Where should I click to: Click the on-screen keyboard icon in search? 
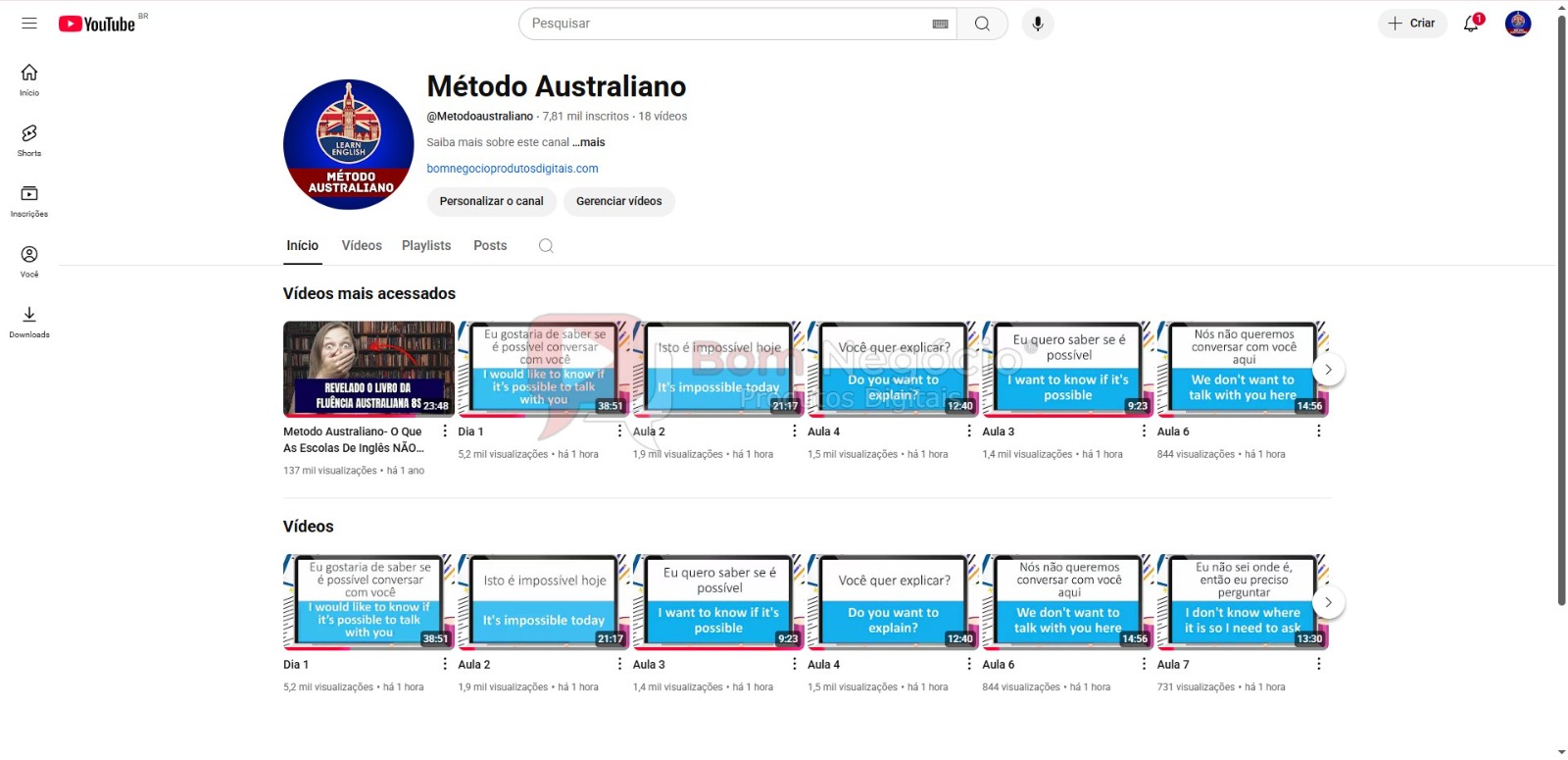click(940, 24)
